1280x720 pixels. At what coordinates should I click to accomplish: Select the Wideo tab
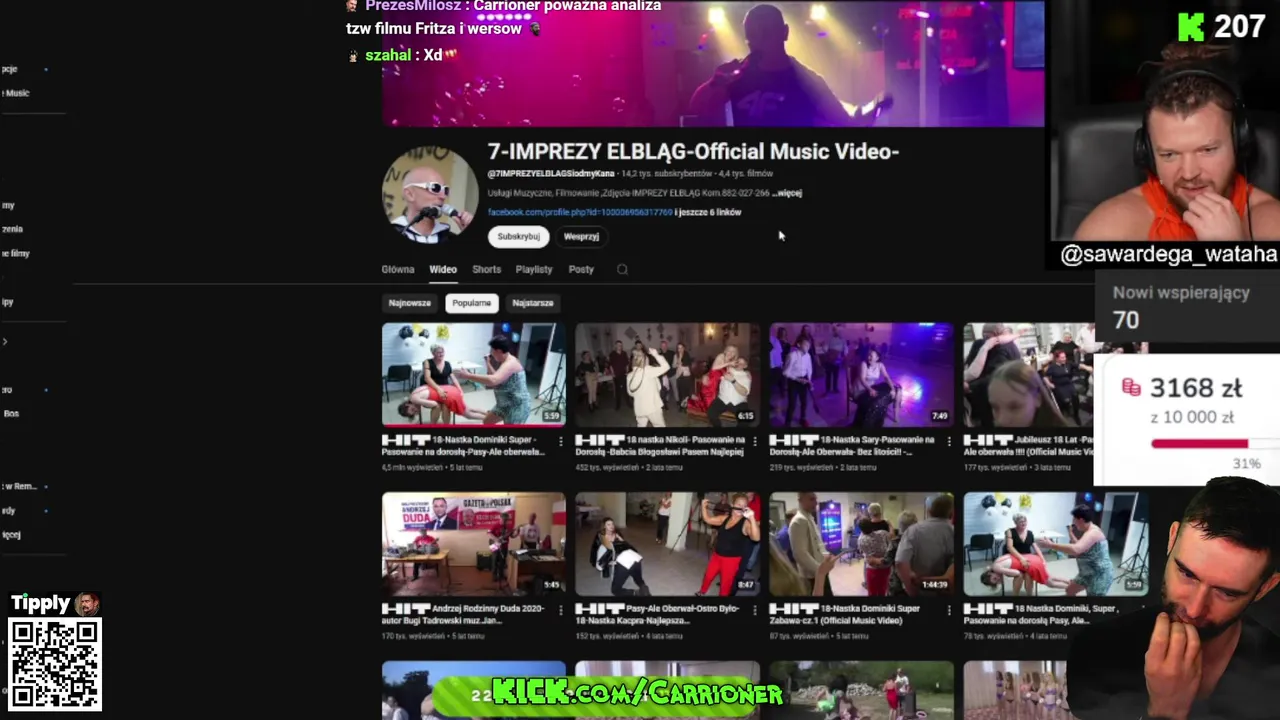click(443, 269)
